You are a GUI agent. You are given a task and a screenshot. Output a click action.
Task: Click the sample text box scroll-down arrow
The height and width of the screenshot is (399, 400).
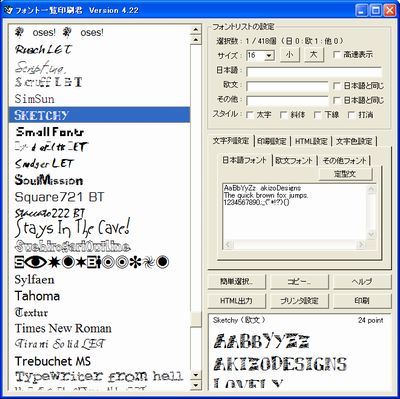click(x=371, y=235)
